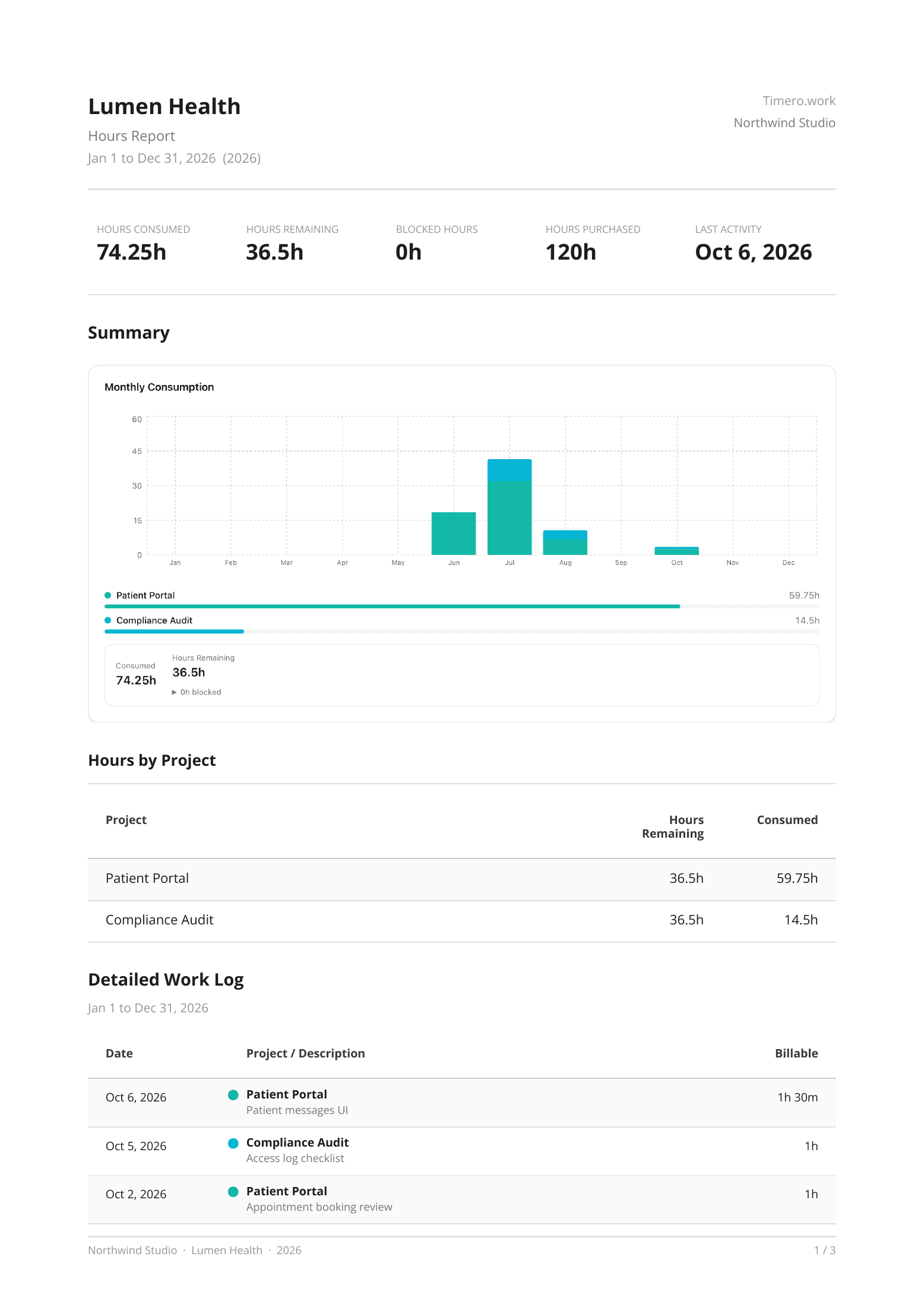Click the "Project" column header
The width and height of the screenshot is (924, 1307).
click(126, 820)
